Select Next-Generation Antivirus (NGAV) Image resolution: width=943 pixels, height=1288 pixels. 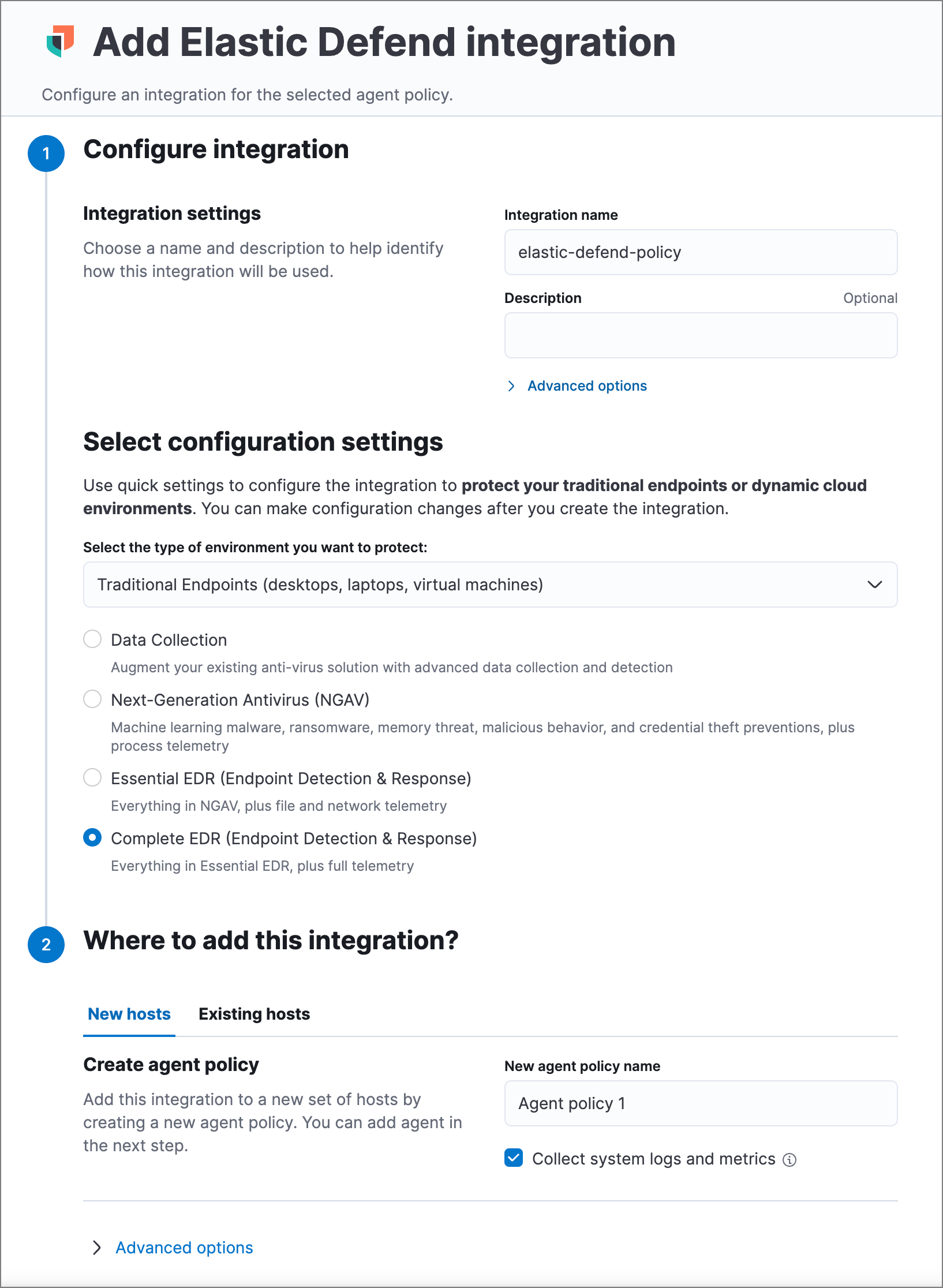92,699
